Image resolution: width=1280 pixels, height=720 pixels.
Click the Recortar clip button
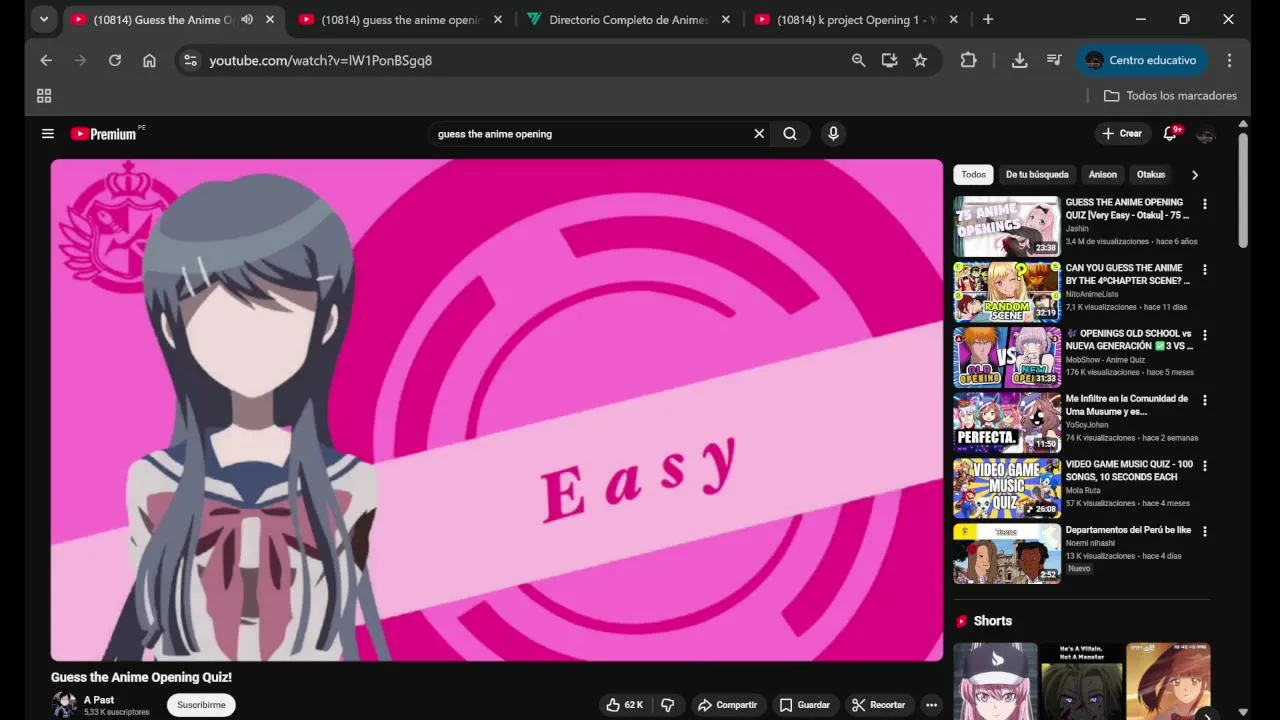tap(879, 705)
